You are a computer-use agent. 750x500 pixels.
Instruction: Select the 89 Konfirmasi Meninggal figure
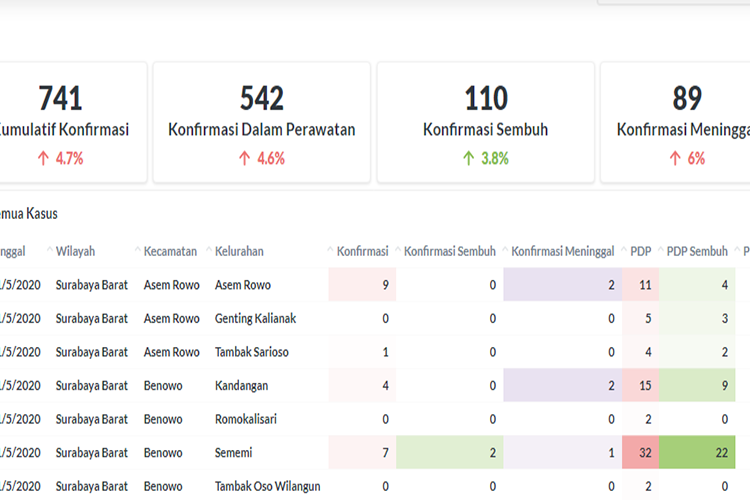pyautogui.click(x=687, y=98)
